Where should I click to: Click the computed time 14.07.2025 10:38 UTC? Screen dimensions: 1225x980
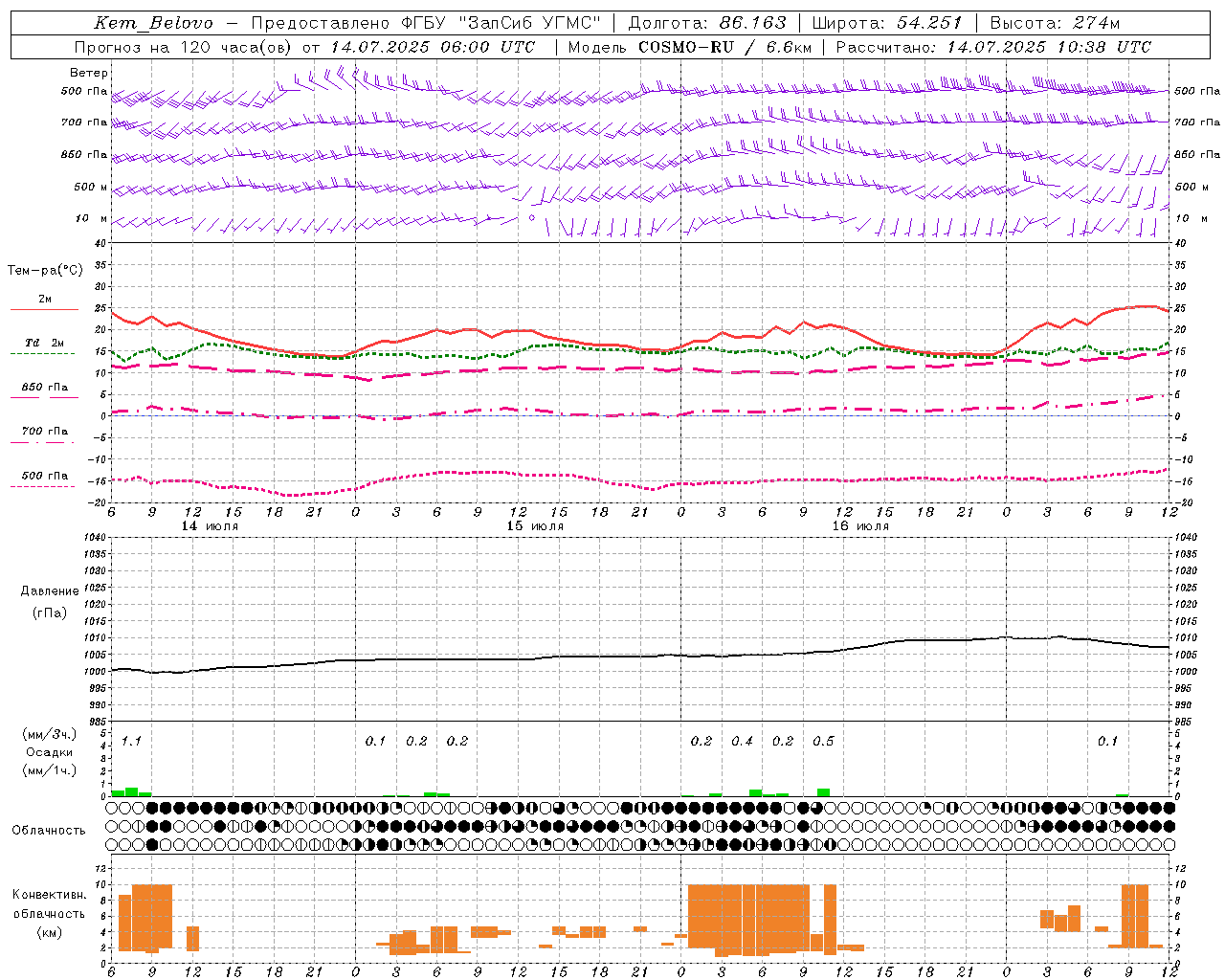[x=1049, y=47]
